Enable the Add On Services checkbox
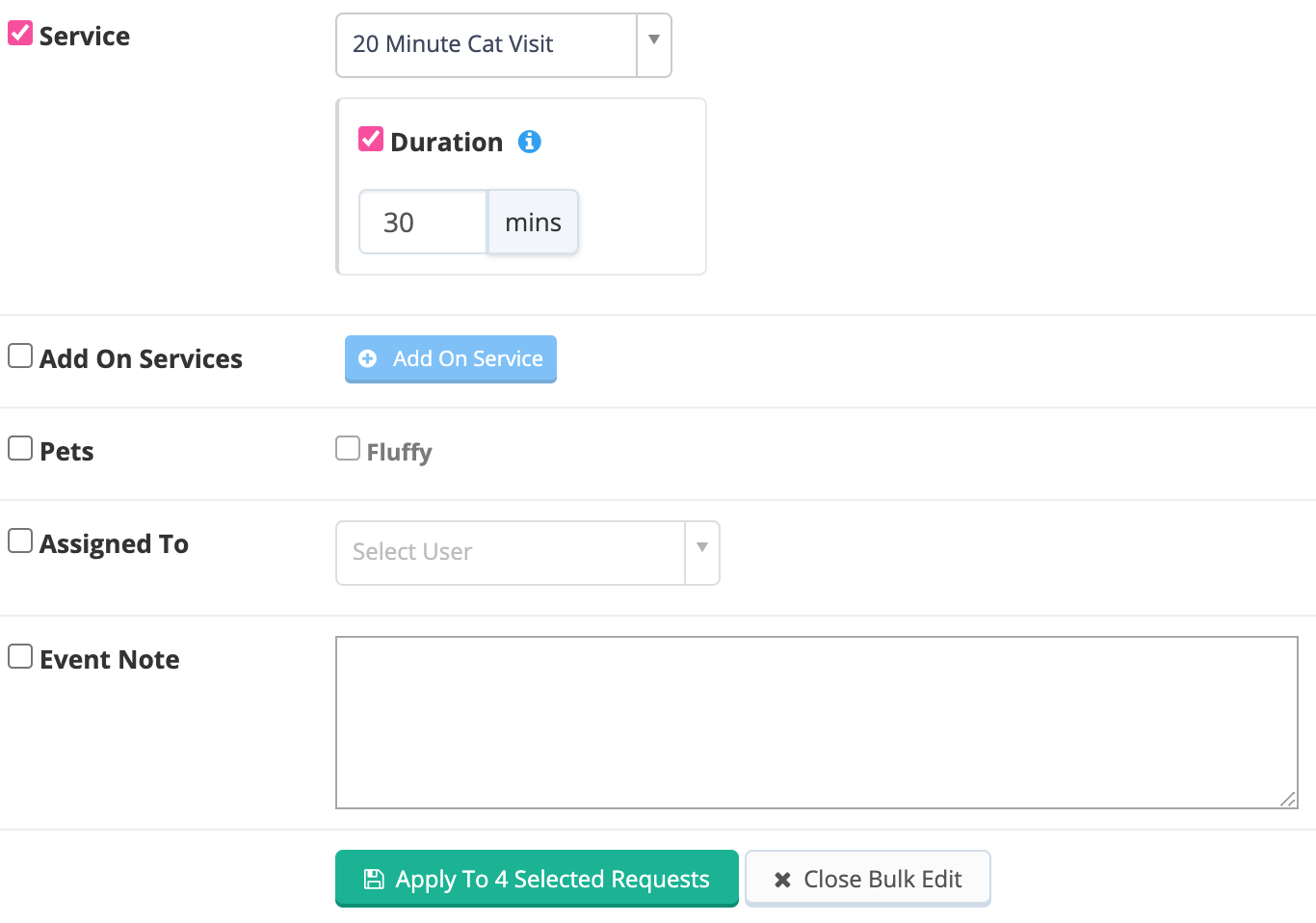Image resolution: width=1316 pixels, height=923 pixels. coord(20,356)
